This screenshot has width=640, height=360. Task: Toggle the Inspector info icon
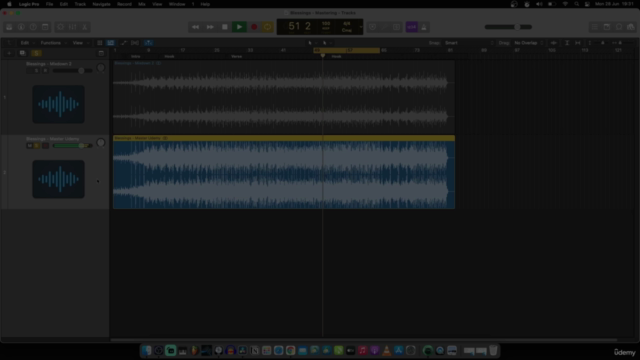[x=21, y=27]
